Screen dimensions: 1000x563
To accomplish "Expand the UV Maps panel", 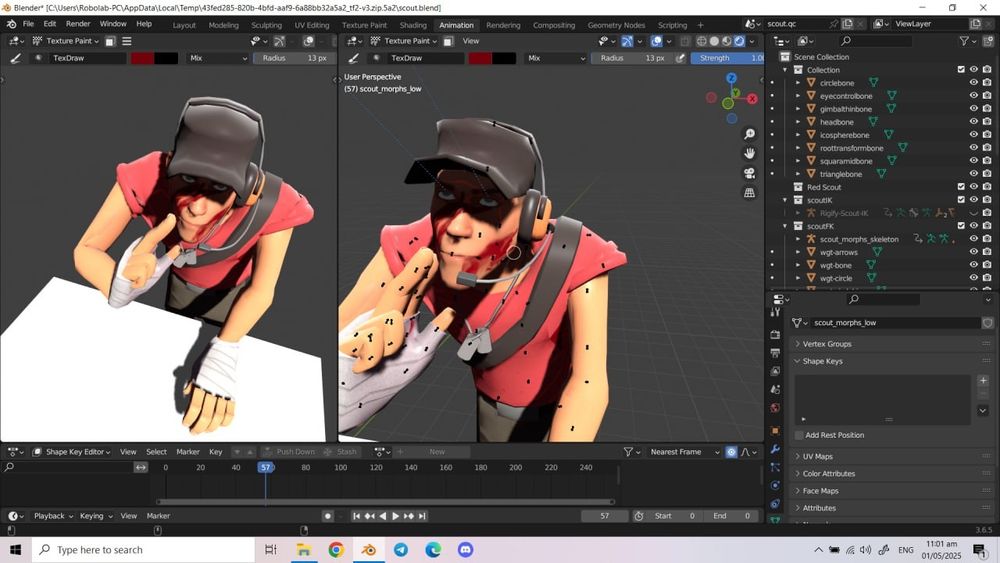I will pos(817,457).
